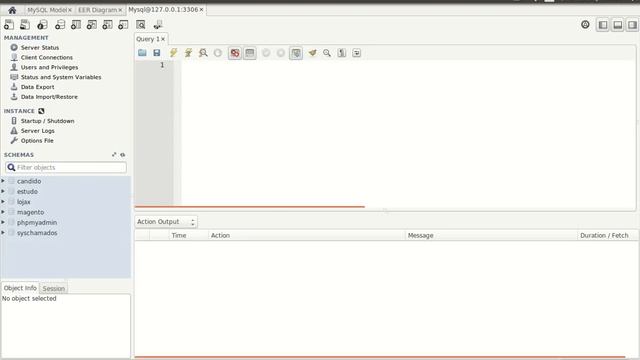Stop the running query icon
The height and width of the screenshot is (360, 640).
(218, 53)
